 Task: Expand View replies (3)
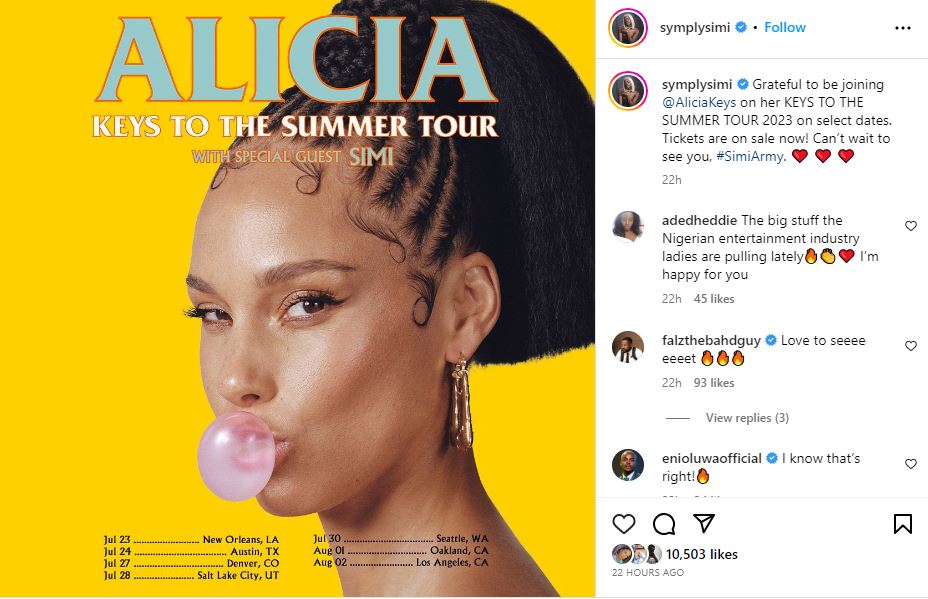747,418
